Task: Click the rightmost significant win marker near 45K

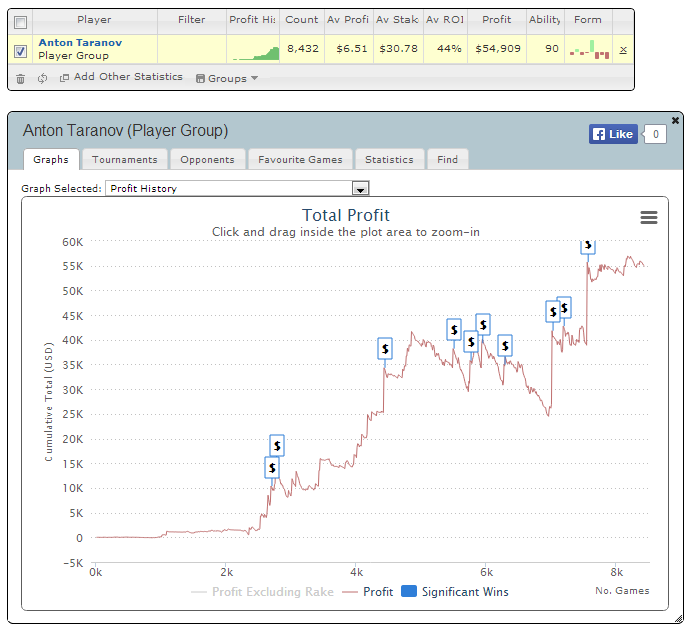Action: (564, 308)
